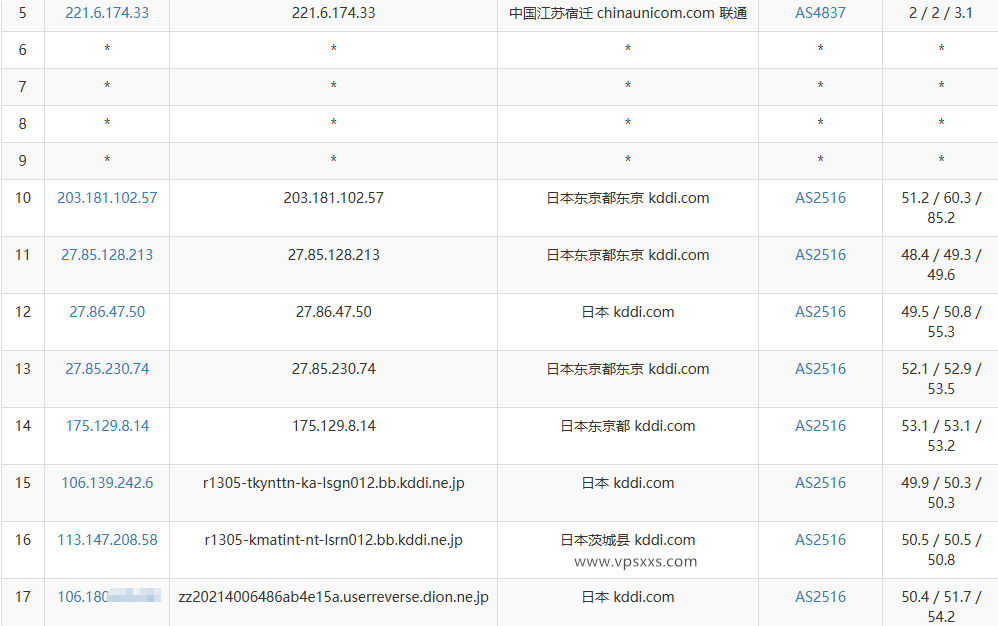Click the latency cell showing 51.2 / 60.3 / 85.2

[x=939, y=207]
